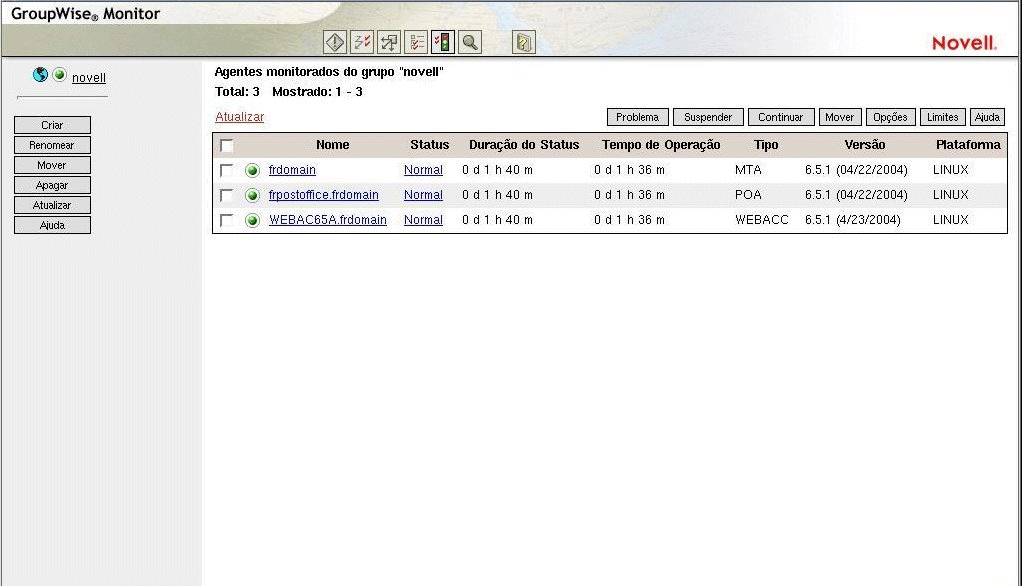Screen dimensions: 1022x586
Task: Select the traffic light agent states icon
Action: tap(442, 41)
